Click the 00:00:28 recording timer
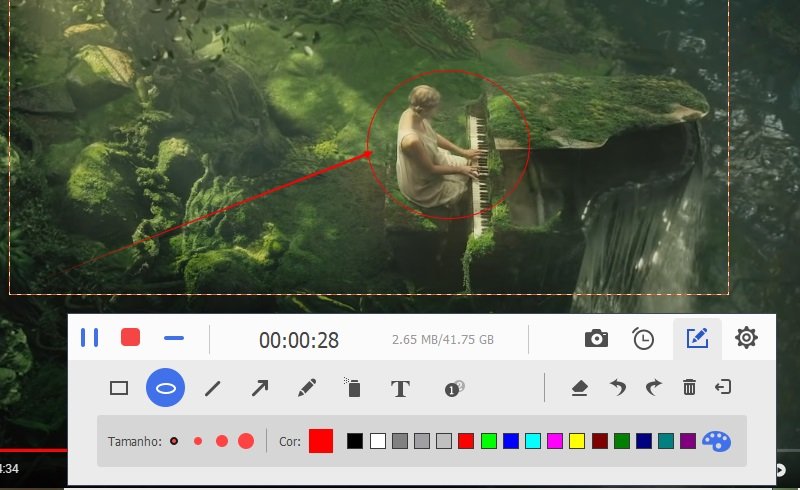The width and height of the screenshot is (800, 490). [x=299, y=340]
